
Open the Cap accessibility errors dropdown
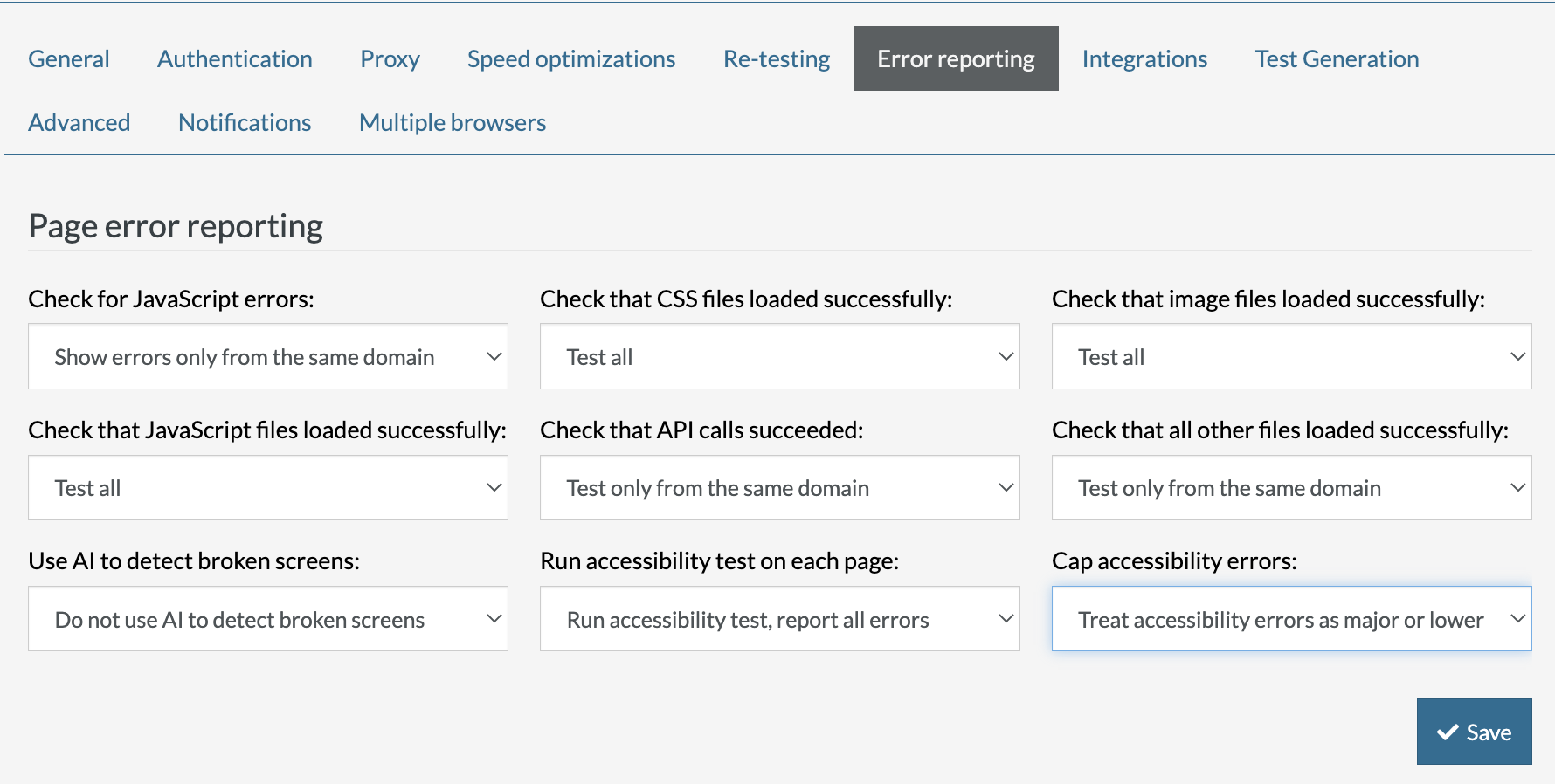(1291, 619)
